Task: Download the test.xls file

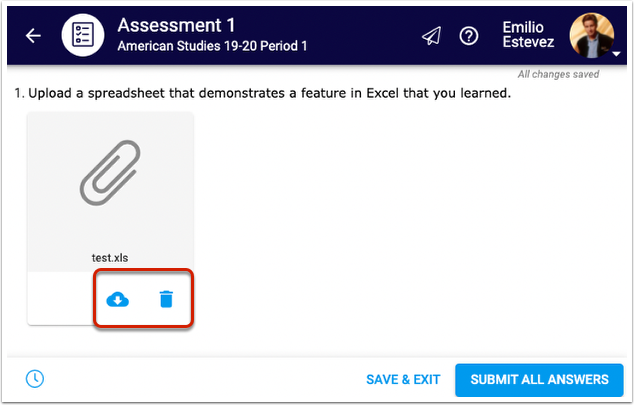Action: click(118, 298)
